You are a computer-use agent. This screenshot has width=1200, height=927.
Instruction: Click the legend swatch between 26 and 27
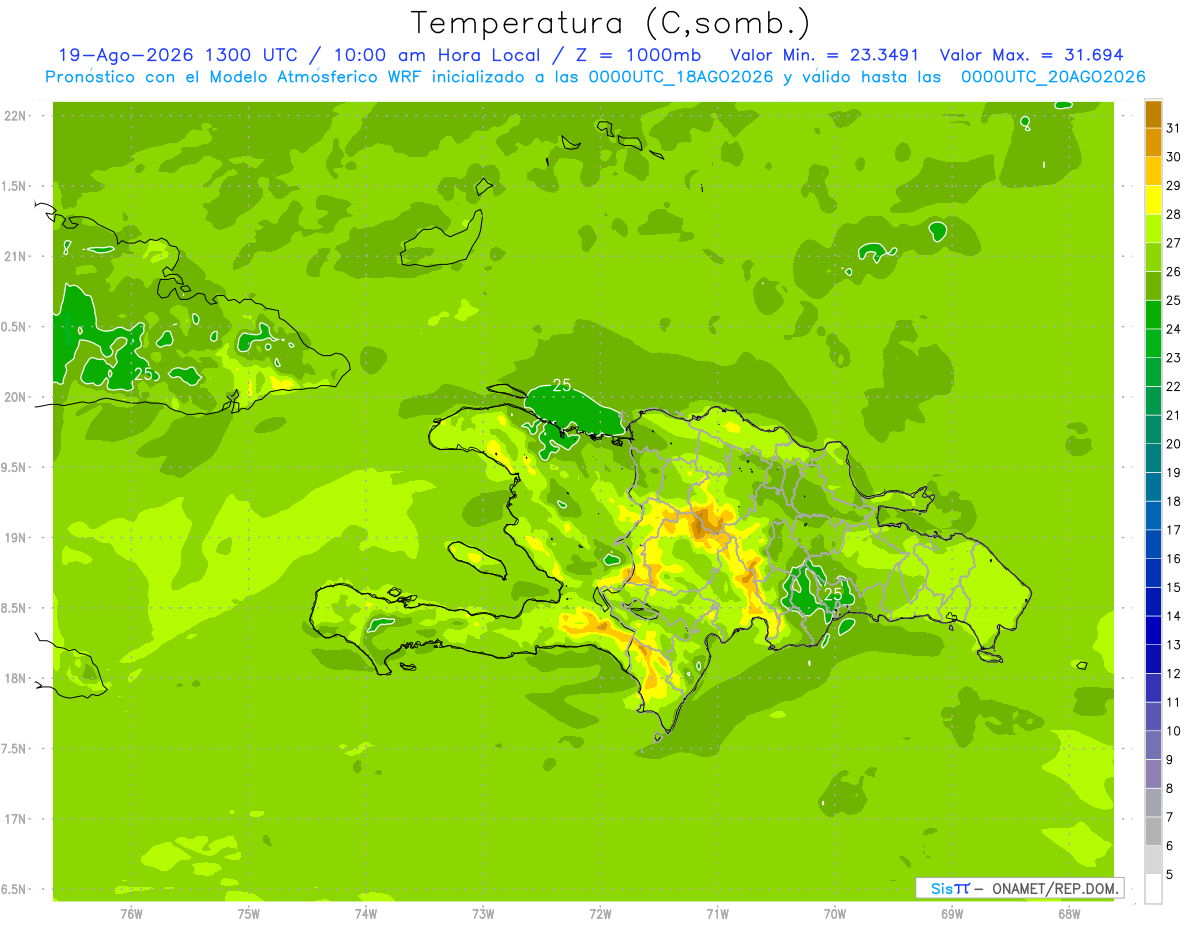point(1153,257)
